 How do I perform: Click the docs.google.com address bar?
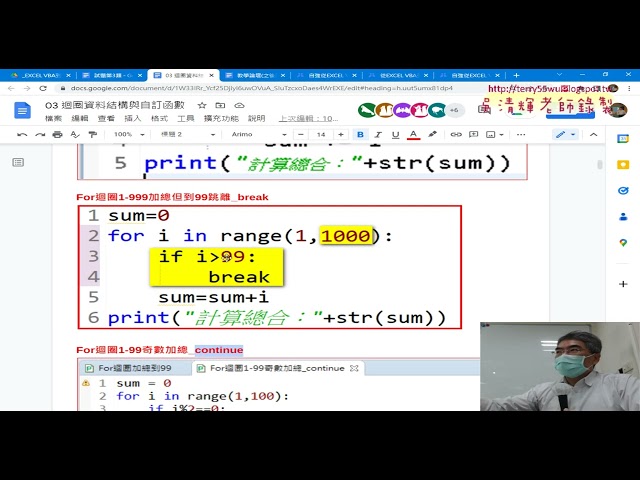coord(261,88)
